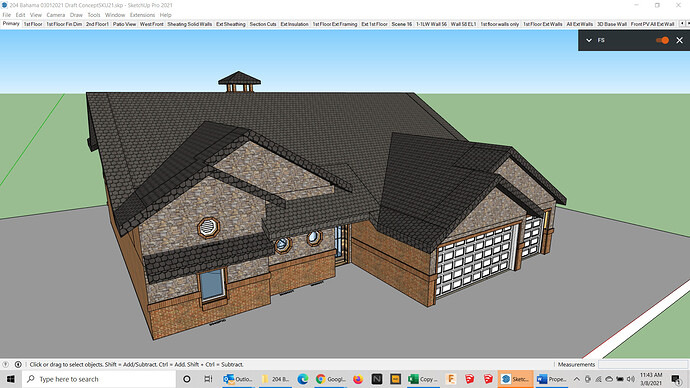The image size is (690, 388).
Task: Open the 204 B folder taskbar item
Action: [x=275, y=379]
